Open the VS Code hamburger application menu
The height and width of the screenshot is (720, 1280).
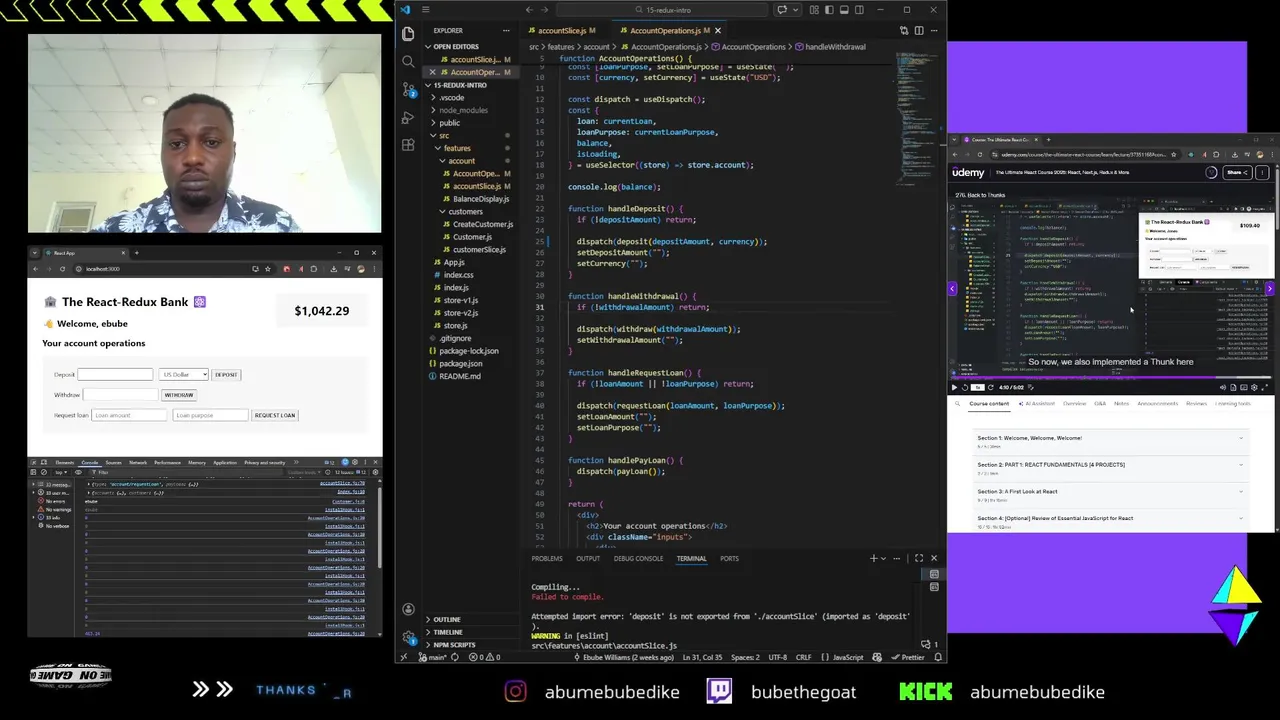[425, 10]
